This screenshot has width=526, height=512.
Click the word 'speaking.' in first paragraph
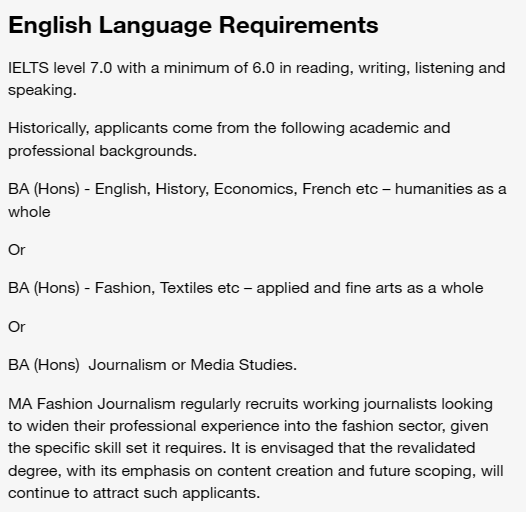[x=43, y=91]
